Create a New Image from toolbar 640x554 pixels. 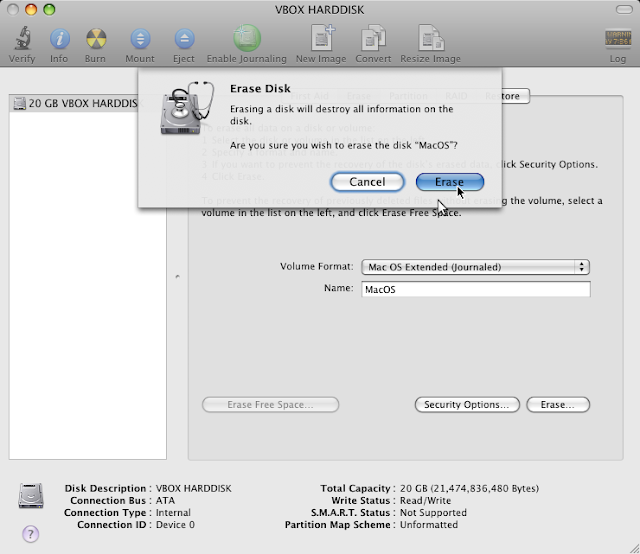pyautogui.click(x=322, y=38)
